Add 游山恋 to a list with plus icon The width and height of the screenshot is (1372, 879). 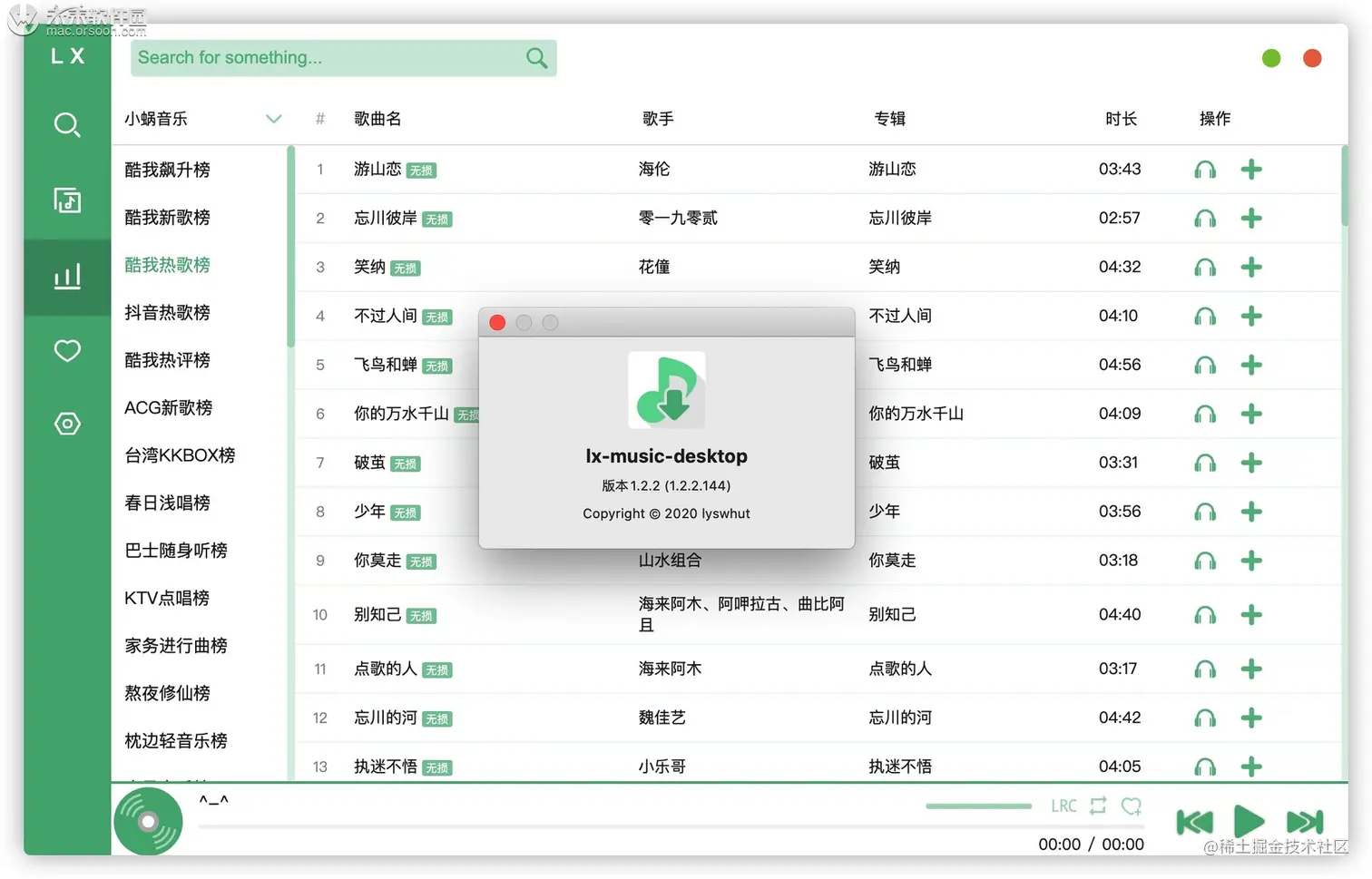pos(1251,170)
